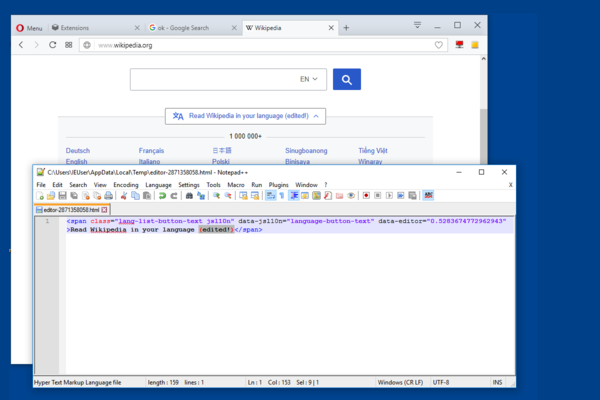Viewport: 600px width, 400px height.
Task: Click the yellow extension icon in Opera toolbar
Action: point(475,45)
